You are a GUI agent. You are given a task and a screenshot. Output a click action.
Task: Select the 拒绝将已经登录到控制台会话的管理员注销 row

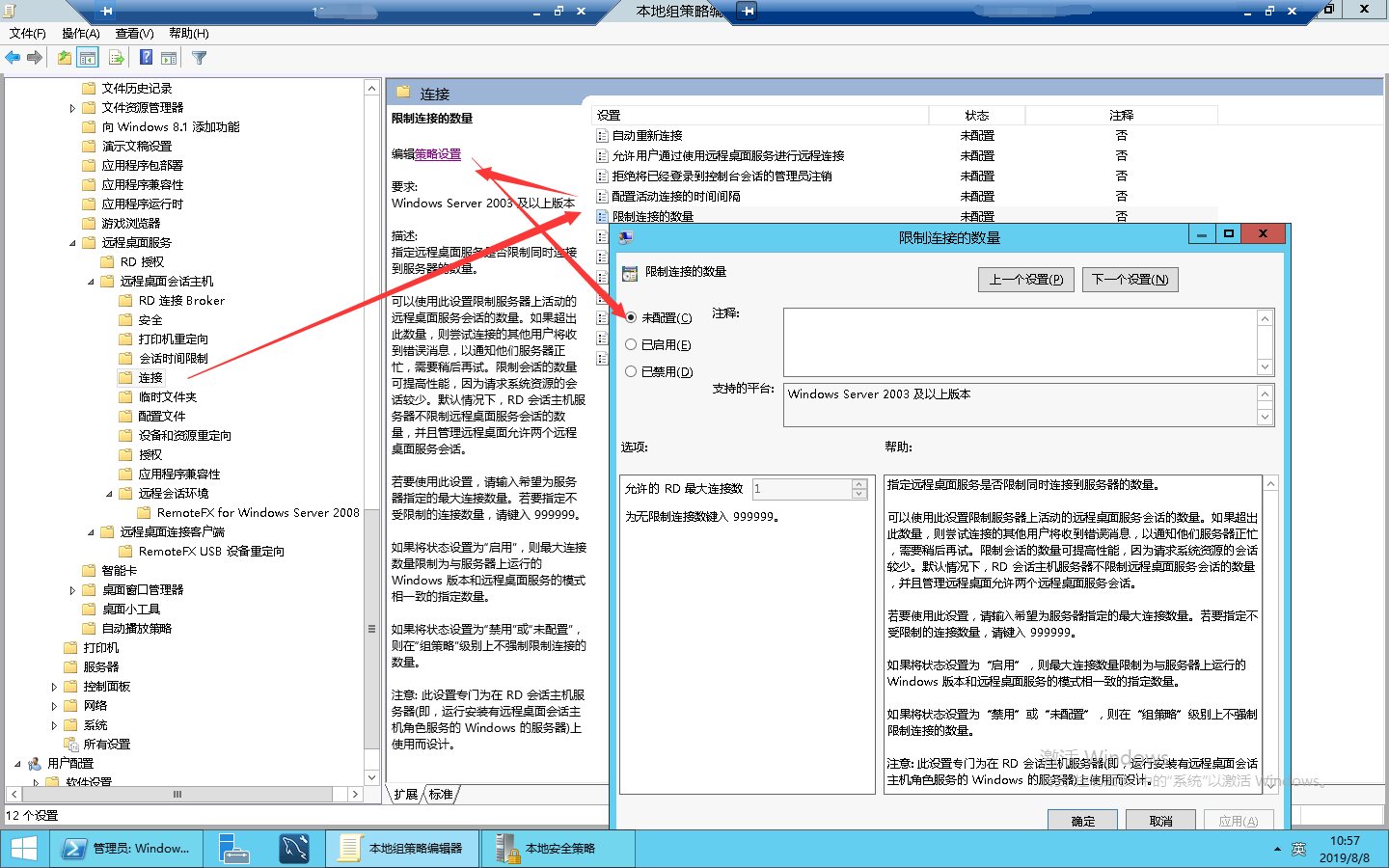click(x=907, y=176)
